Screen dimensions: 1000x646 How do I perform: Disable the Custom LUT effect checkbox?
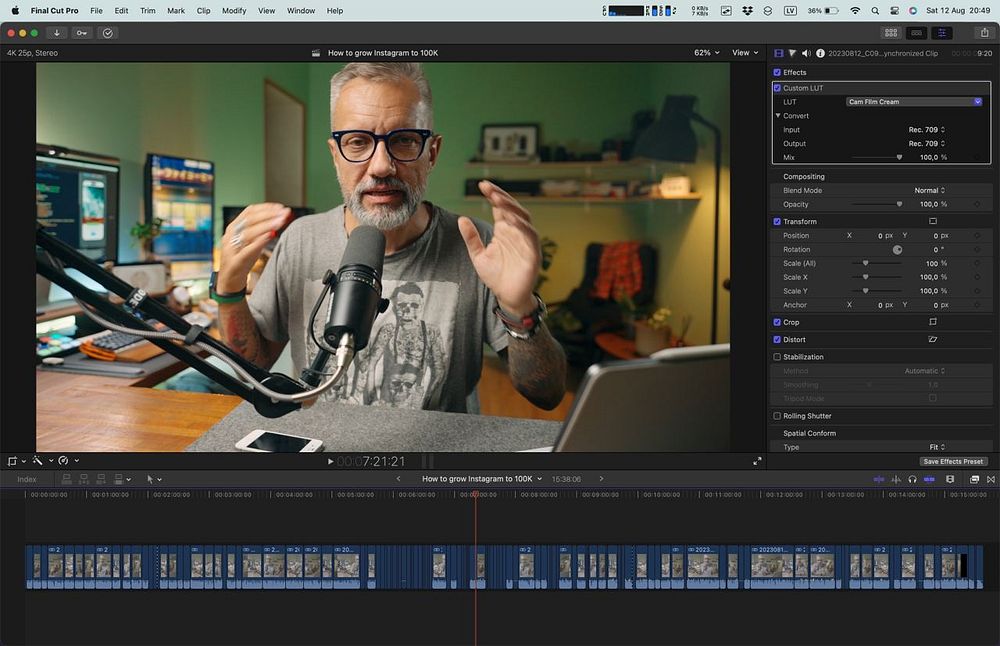pos(777,88)
